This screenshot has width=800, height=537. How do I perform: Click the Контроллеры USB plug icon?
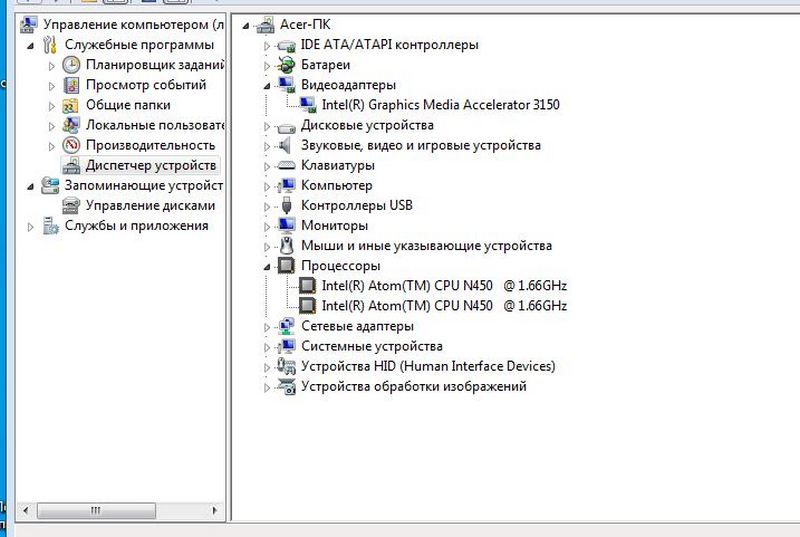tap(286, 205)
